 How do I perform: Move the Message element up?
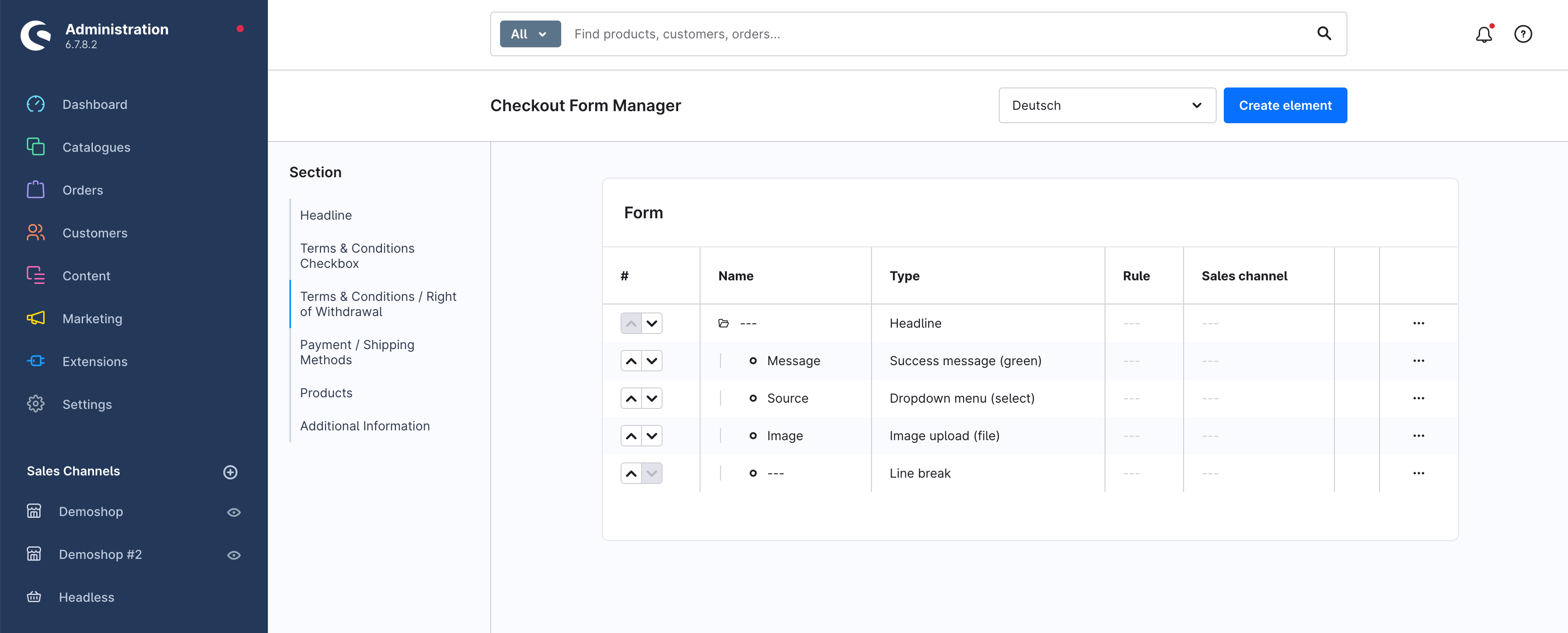(x=630, y=360)
